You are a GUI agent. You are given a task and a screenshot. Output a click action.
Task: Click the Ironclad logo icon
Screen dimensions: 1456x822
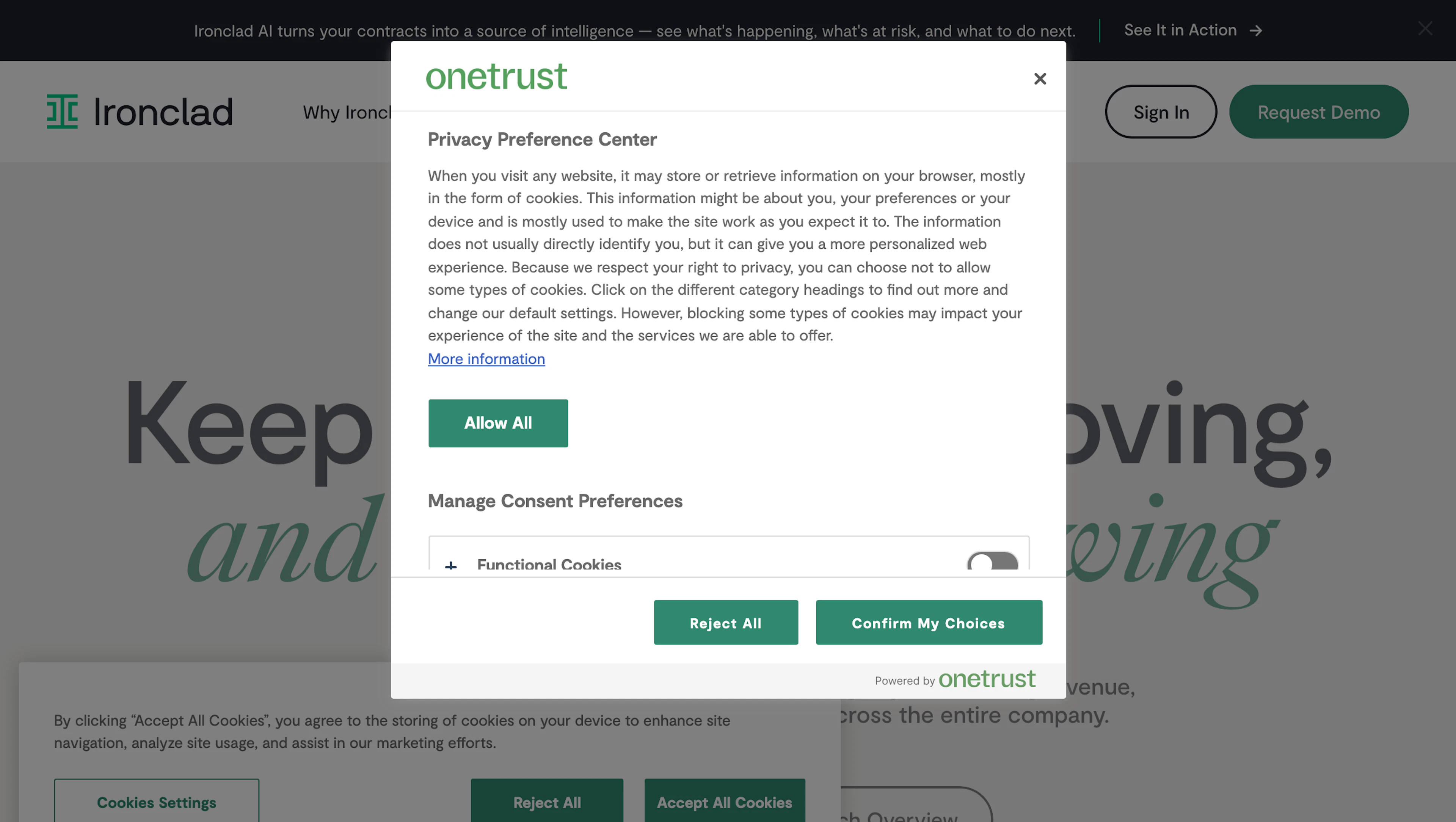point(62,111)
